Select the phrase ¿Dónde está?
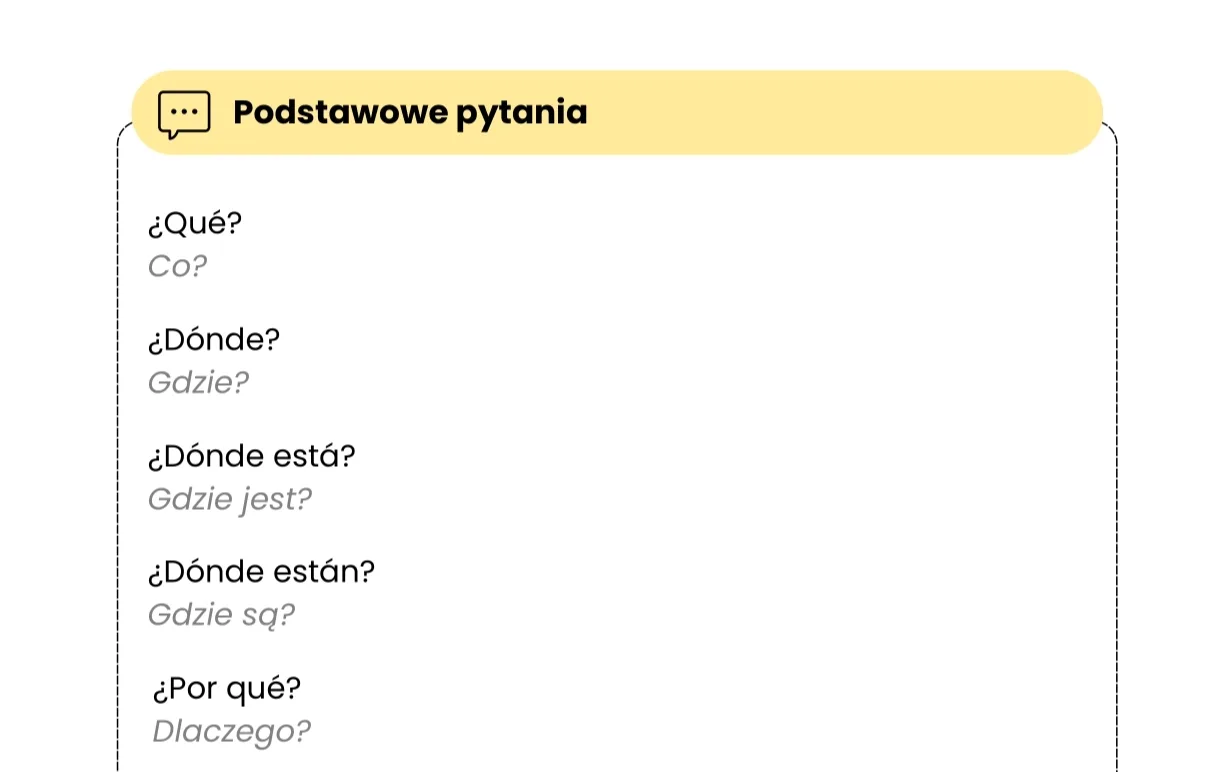The width and height of the screenshot is (1220, 772). 252,456
